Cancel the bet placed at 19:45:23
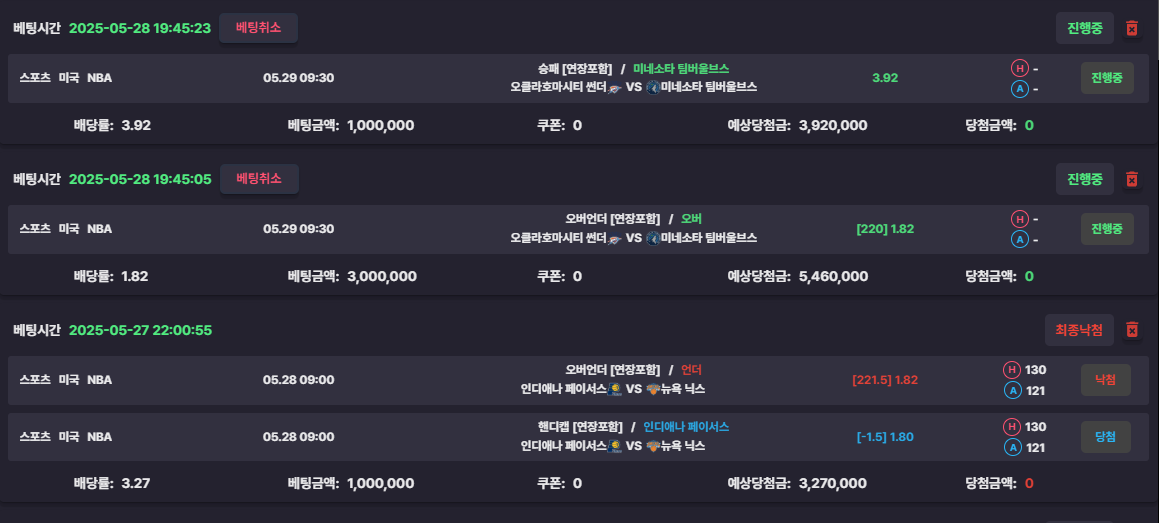The width and height of the screenshot is (1159, 523). [259, 28]
